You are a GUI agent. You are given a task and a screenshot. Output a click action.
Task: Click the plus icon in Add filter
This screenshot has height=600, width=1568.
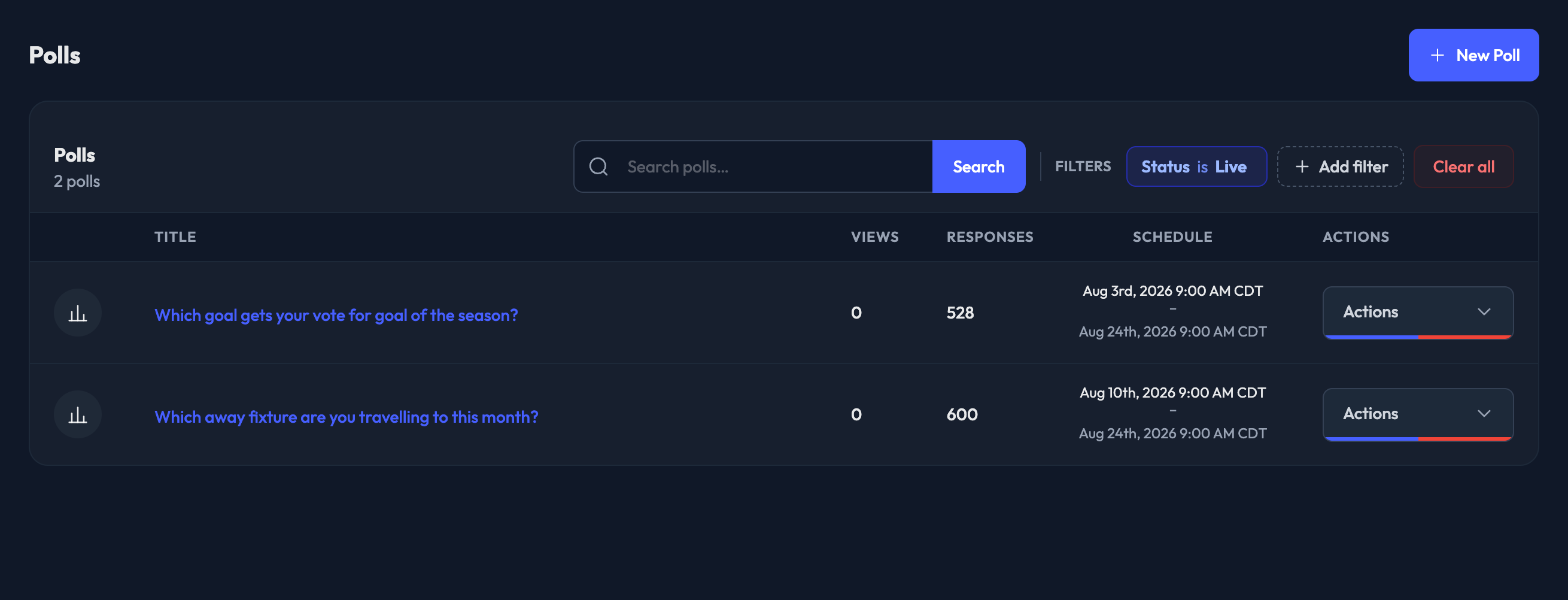tap(1302, 167)
